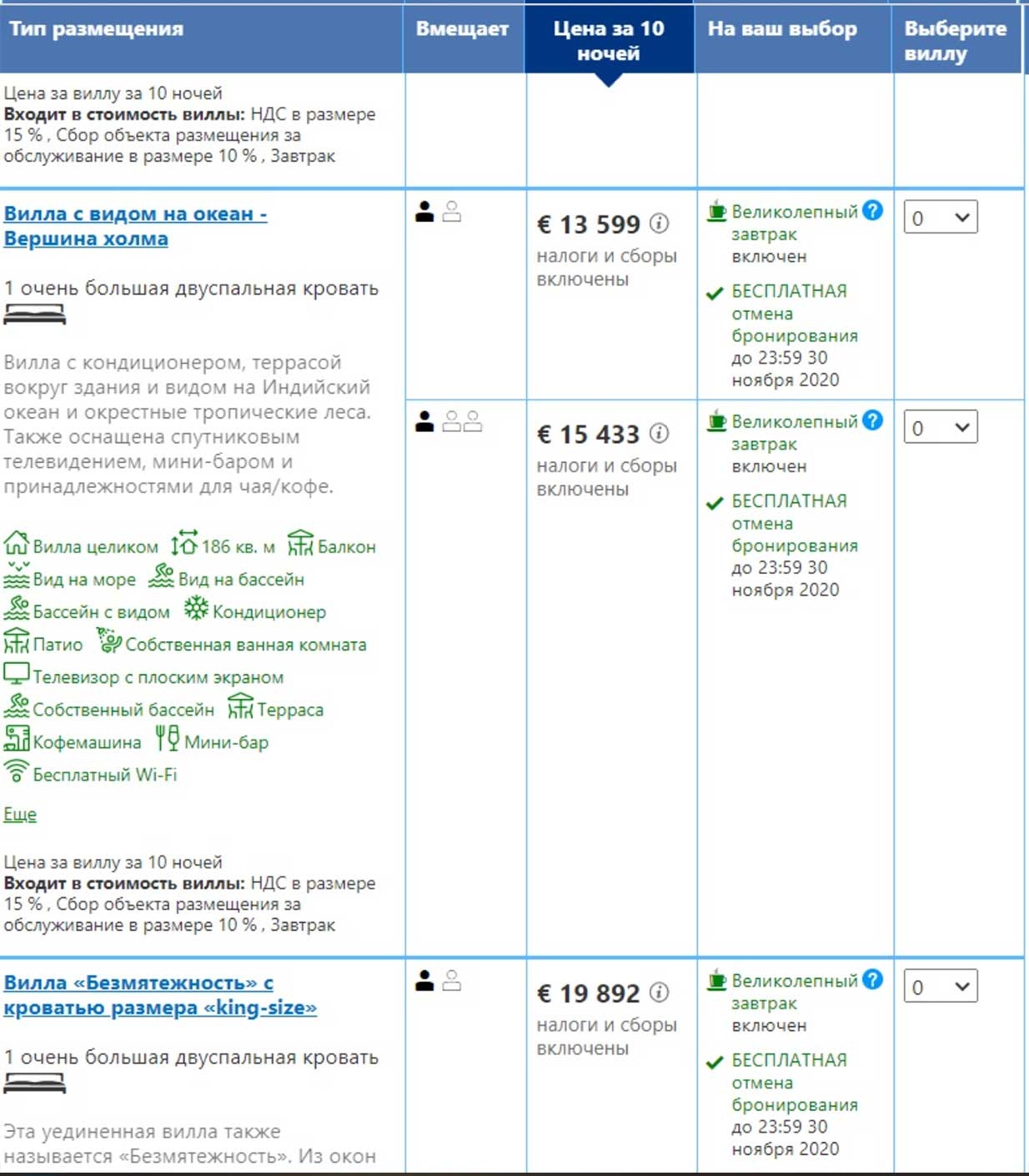Screen dimensions: 1029x1176
Task: Click help icon by third breakfast option
Action: tap(872, 979)
